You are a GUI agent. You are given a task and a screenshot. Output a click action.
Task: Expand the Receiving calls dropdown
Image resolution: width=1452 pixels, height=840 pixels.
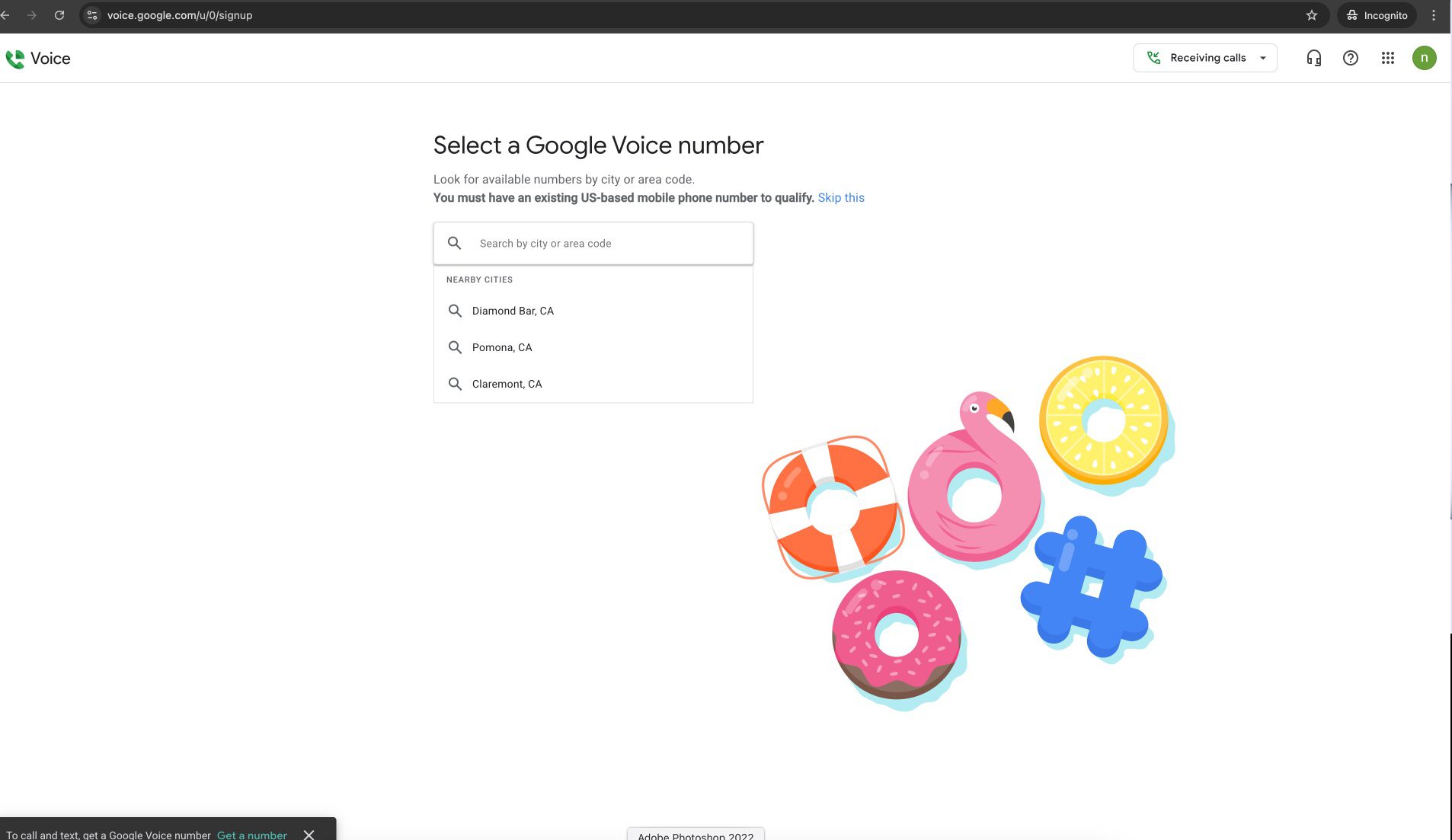1262,58
